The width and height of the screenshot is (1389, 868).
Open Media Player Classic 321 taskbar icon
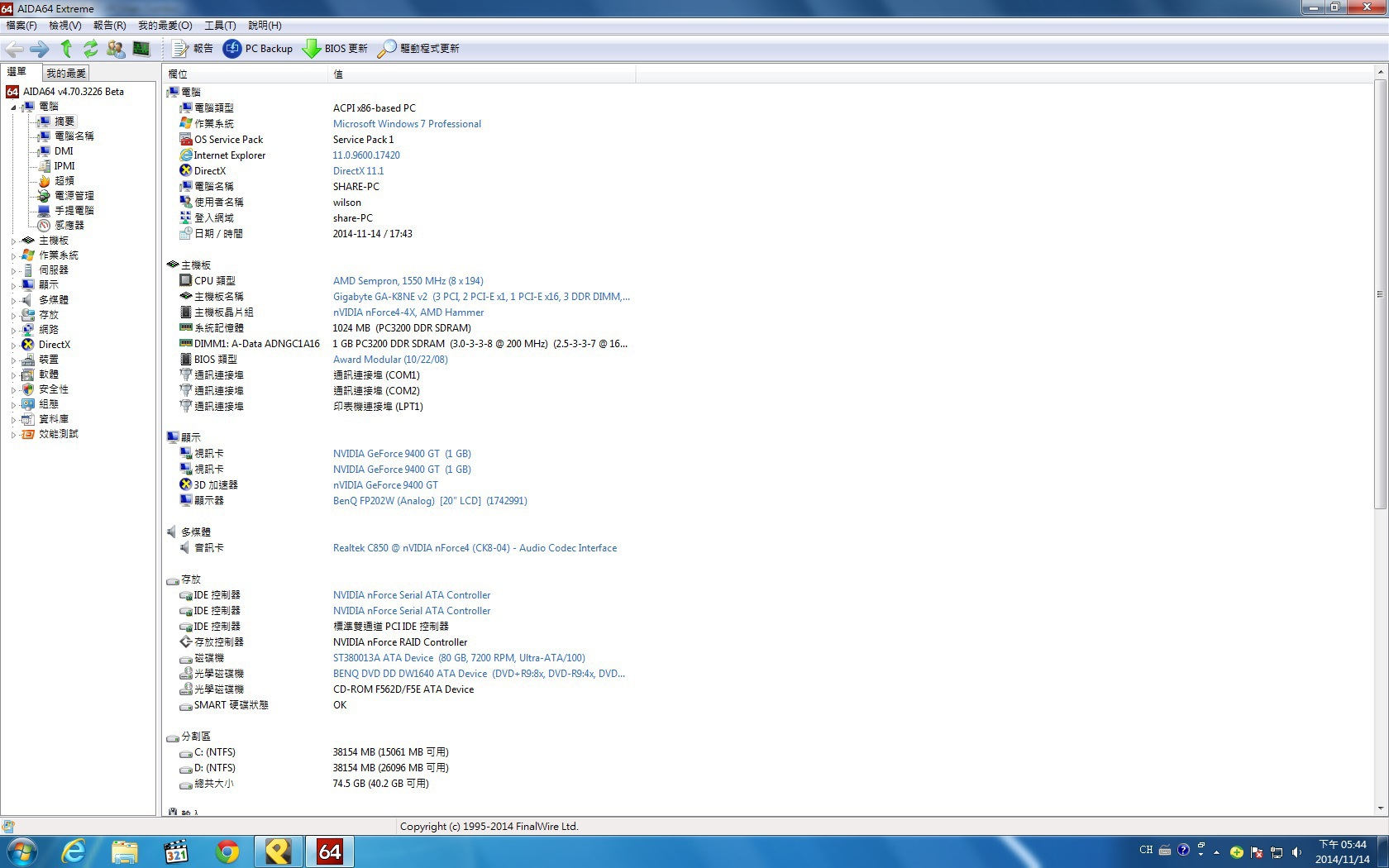pos(176,851)
